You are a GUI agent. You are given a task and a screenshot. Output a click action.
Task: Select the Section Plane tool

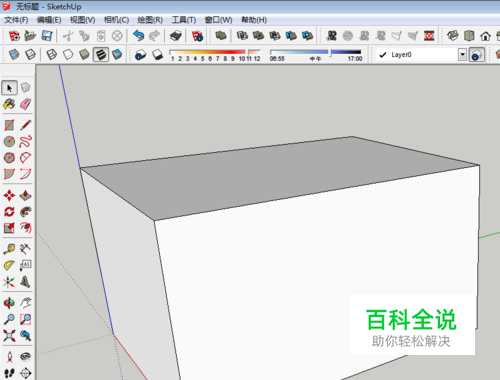pyautogui.click(x=26, y=373)
